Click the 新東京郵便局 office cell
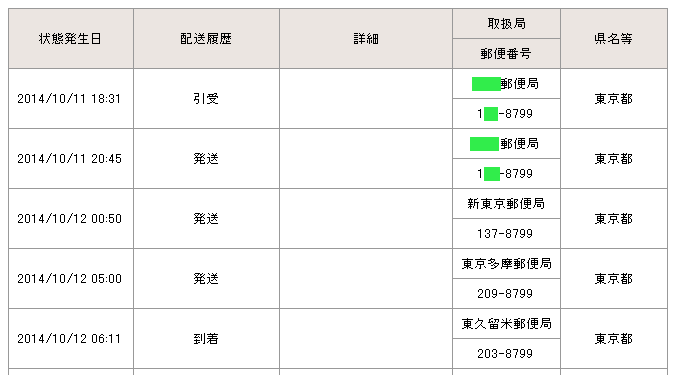This screenshot has height=375, width=674. [506, 203]
